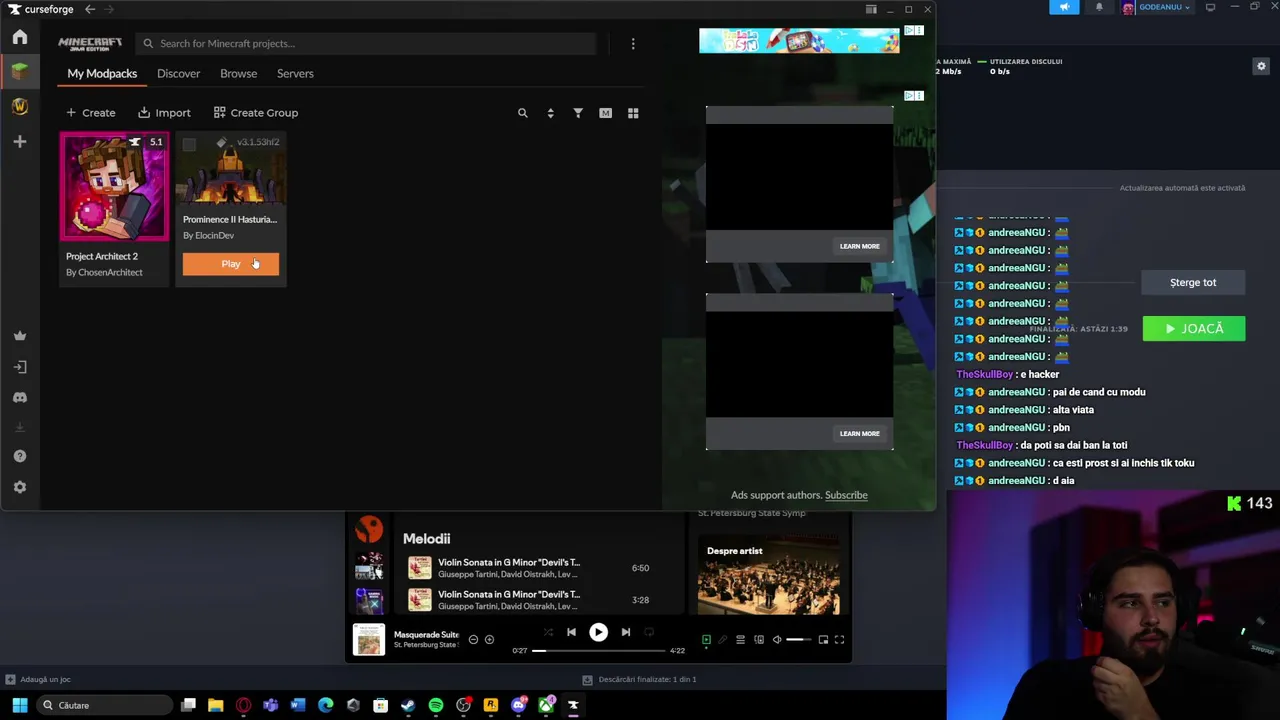Viewport: 1280px width, 720px height.
Task: Click Spotify minus hide-track icon
Action: click(473, 640)
